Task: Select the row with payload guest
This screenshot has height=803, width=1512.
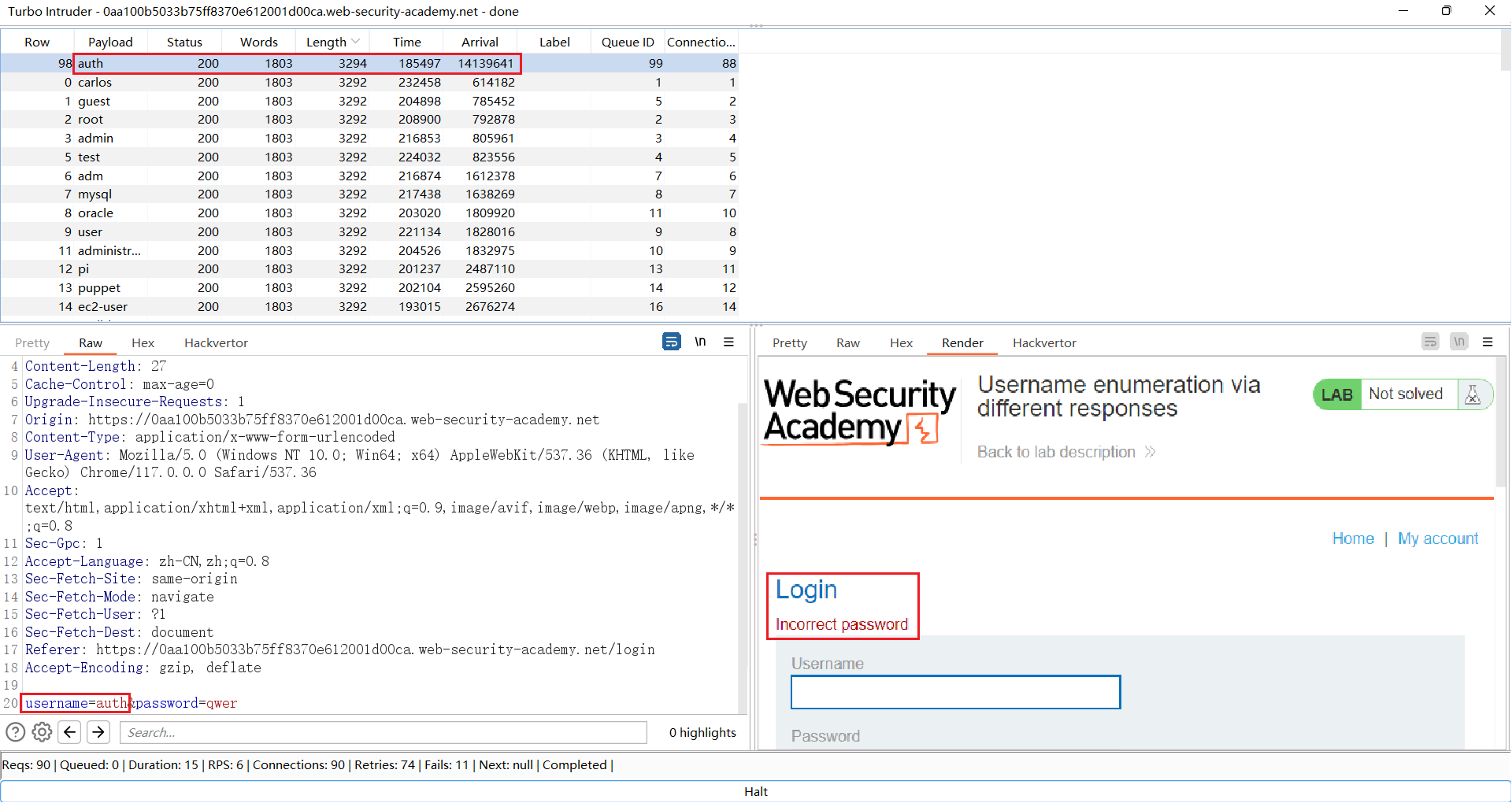Action: click(369, 101)
